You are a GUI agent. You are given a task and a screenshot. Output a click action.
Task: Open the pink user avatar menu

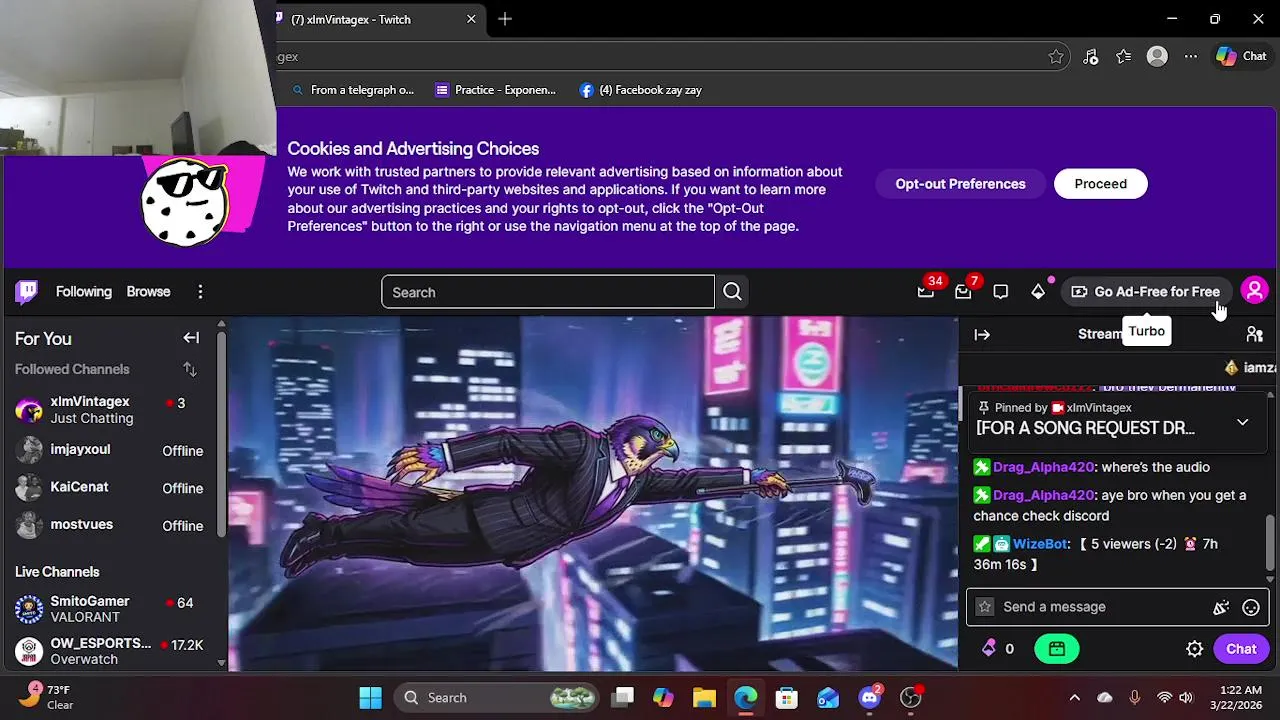tap(1254, 291)
